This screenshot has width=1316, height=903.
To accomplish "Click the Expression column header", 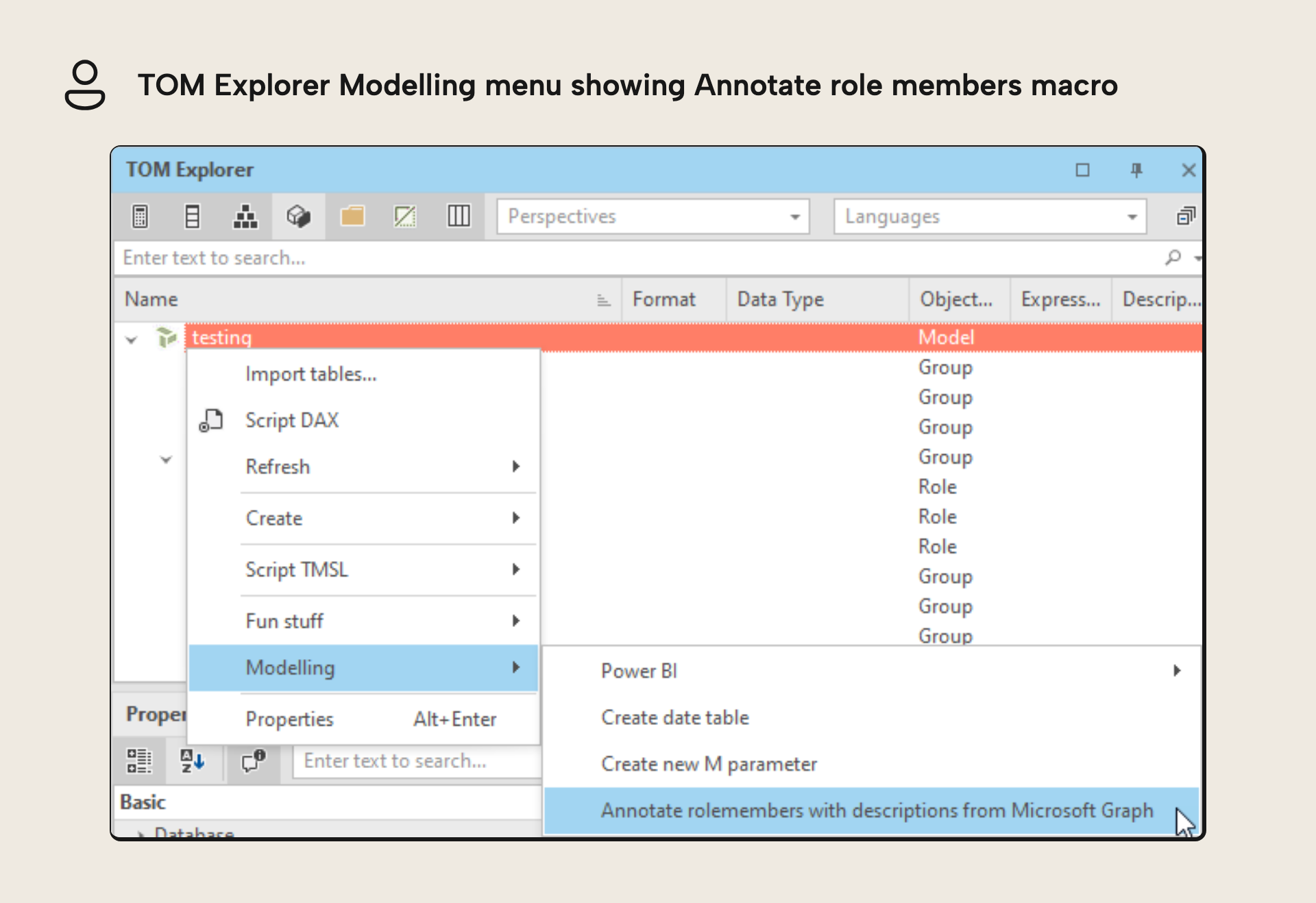I will (1060, 299).
